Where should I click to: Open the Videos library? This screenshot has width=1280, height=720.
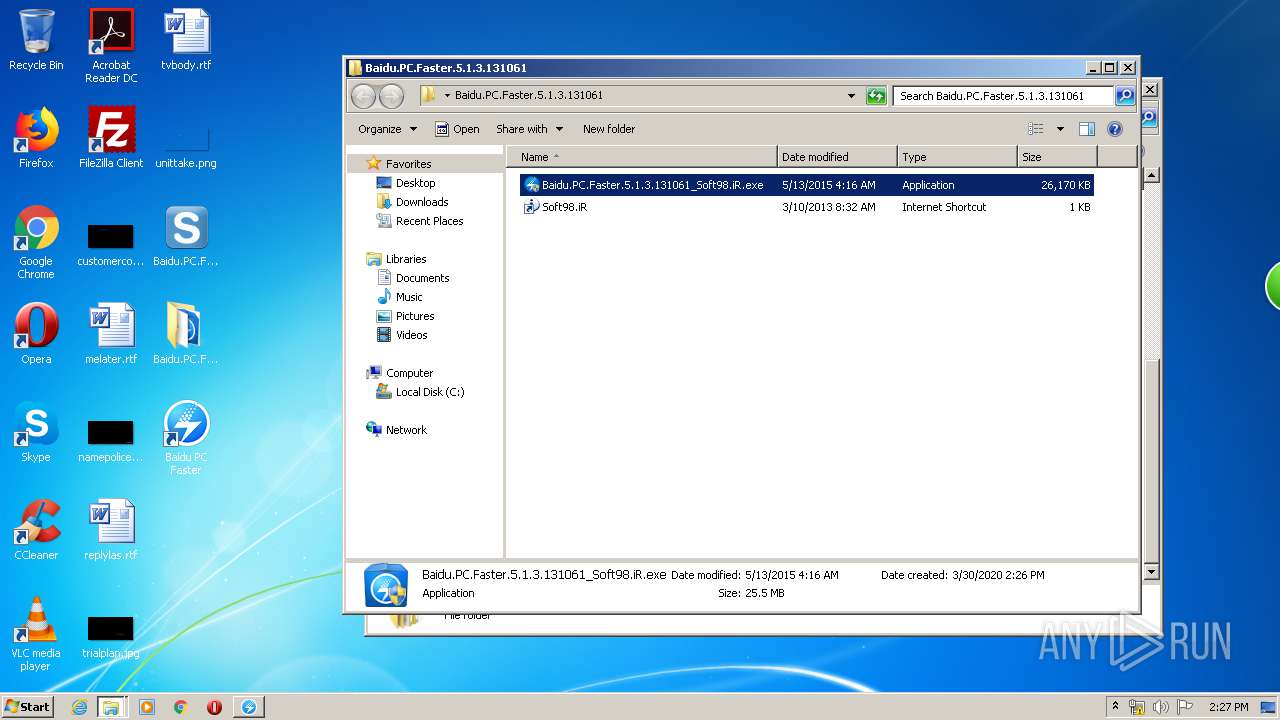point(411,335)
